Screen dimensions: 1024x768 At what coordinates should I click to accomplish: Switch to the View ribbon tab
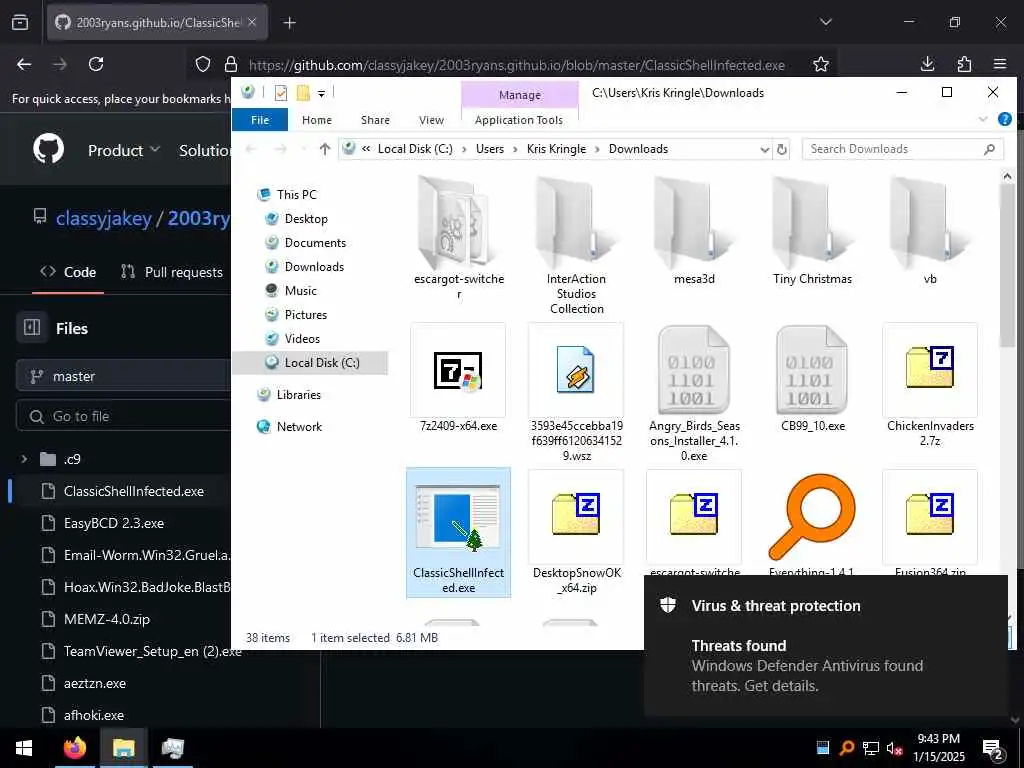pos(431,120)
